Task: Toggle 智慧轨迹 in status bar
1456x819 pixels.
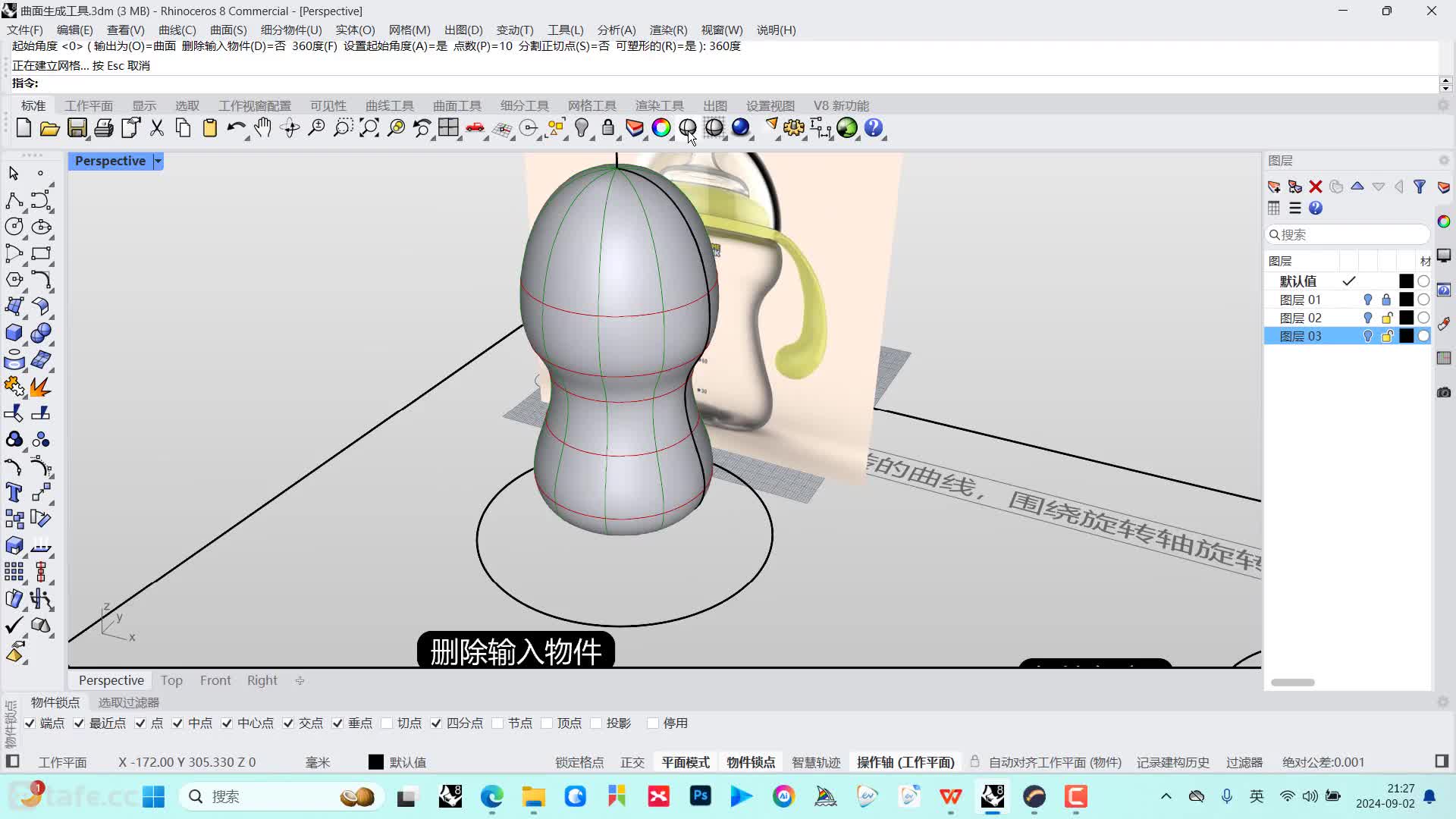Action: (x=816, y=762)
